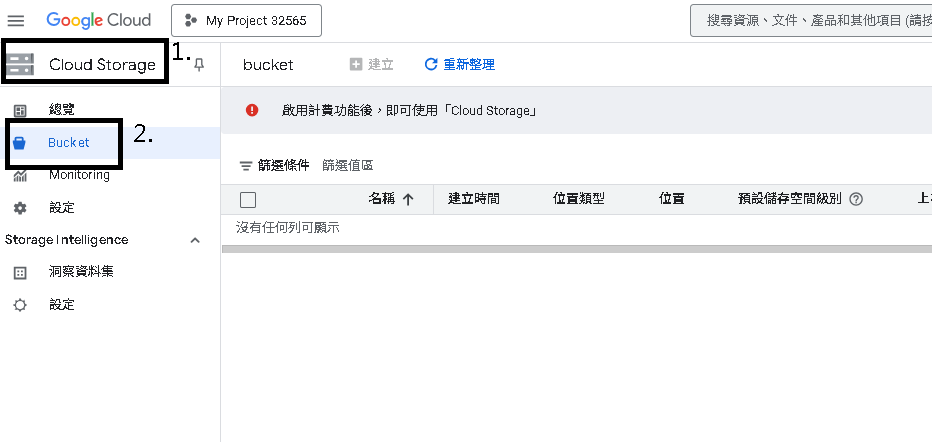The image size is (932, 442).
Task: Click the bucket page title
Action: coord(268,65)
